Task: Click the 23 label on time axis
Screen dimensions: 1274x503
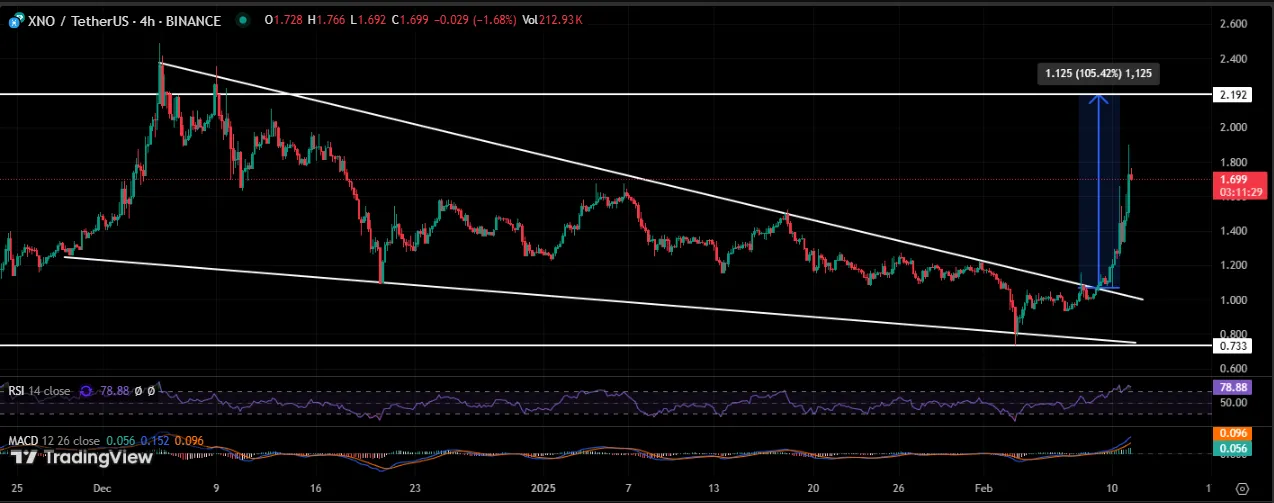Action: pos(416,488)
